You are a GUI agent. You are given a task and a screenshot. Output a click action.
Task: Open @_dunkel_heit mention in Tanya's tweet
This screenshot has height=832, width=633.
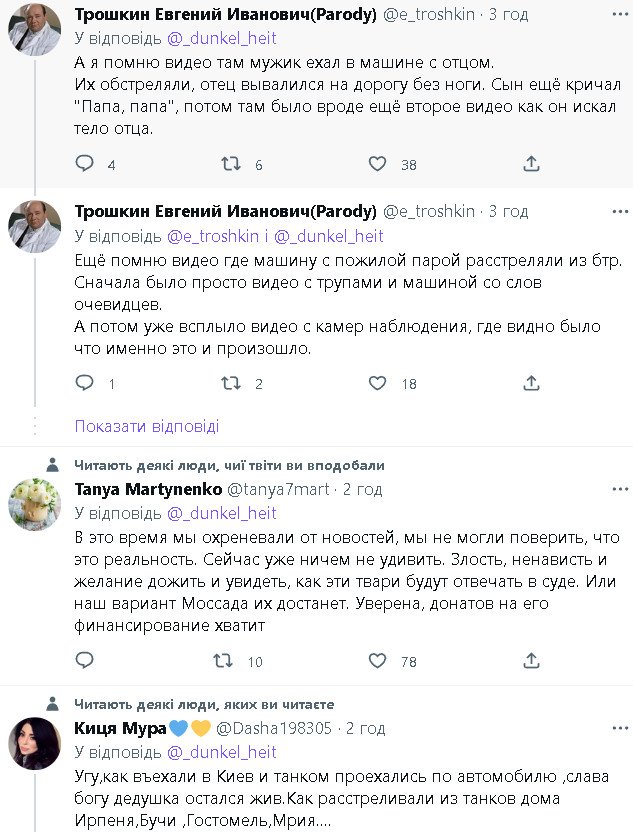(221, 513)
